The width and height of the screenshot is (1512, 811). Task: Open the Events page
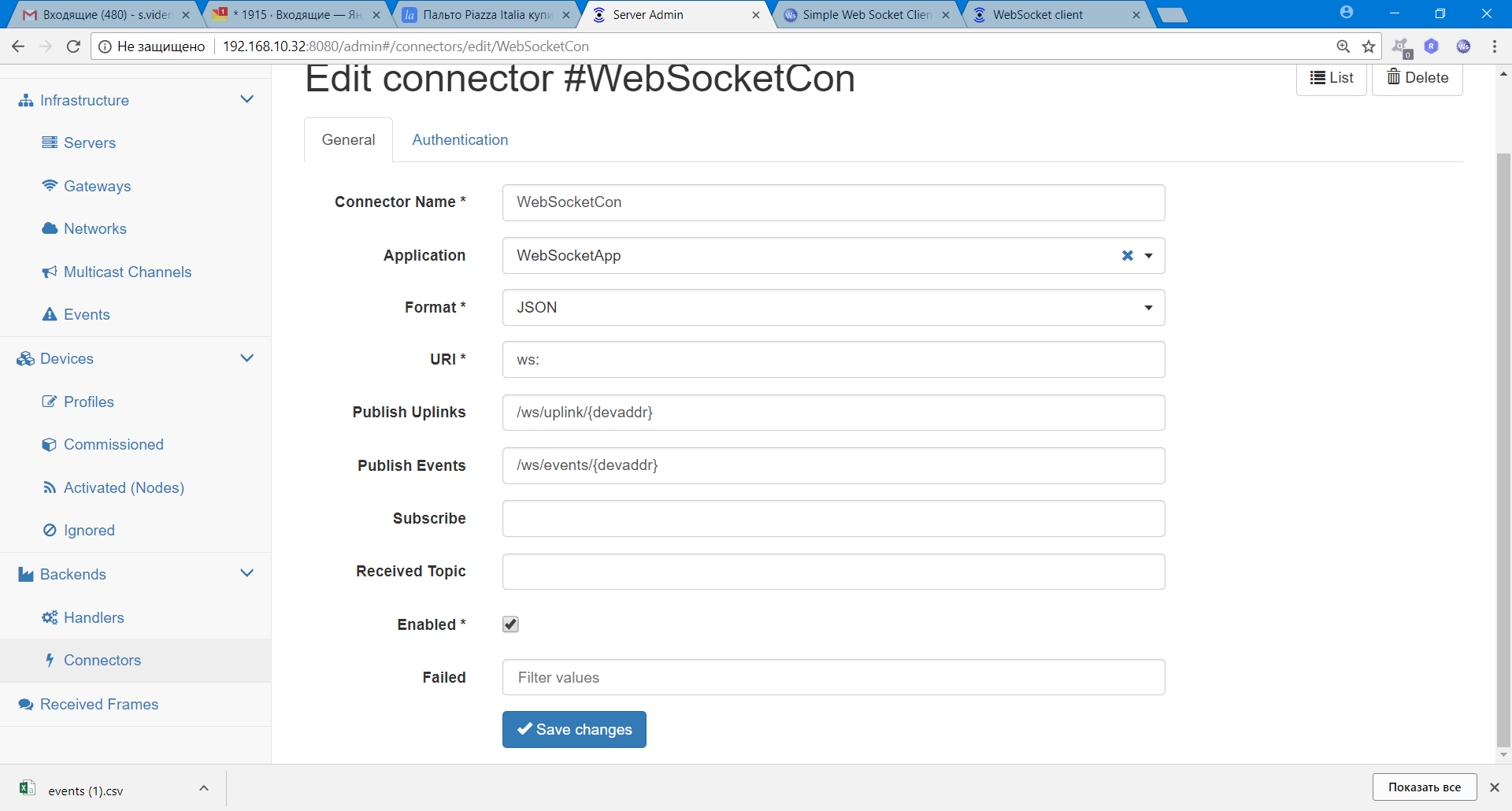click(x=87, y=314)
